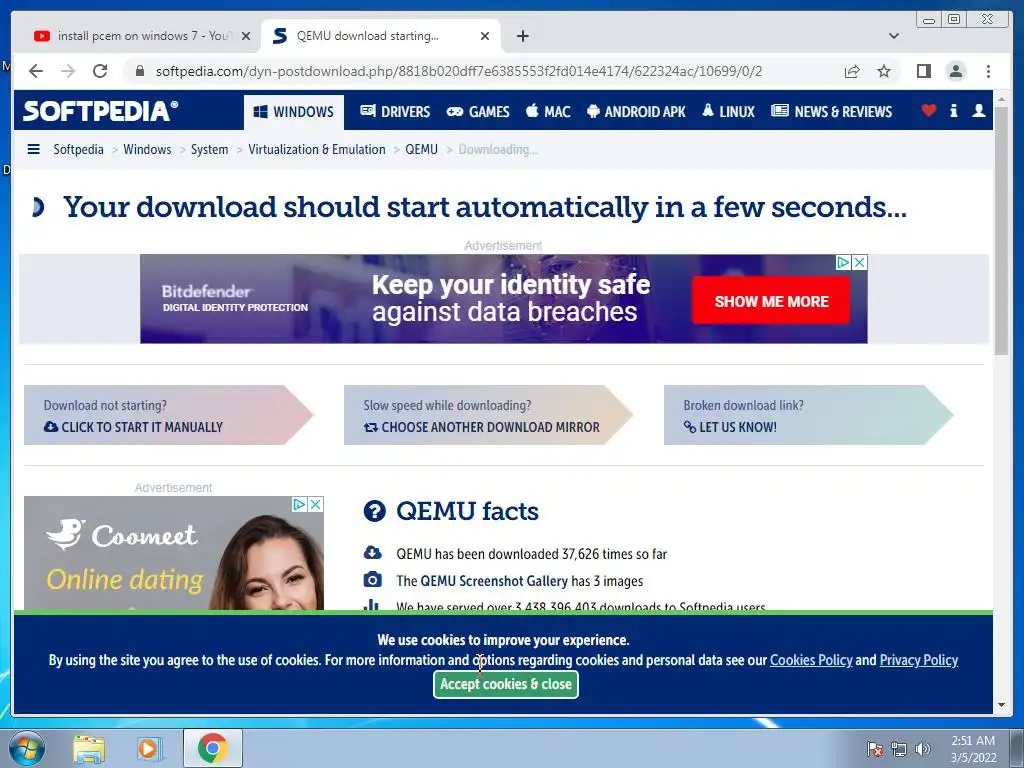Open the Games category
The width and height of the screenshot is (1024, 768).
point(478,112)
